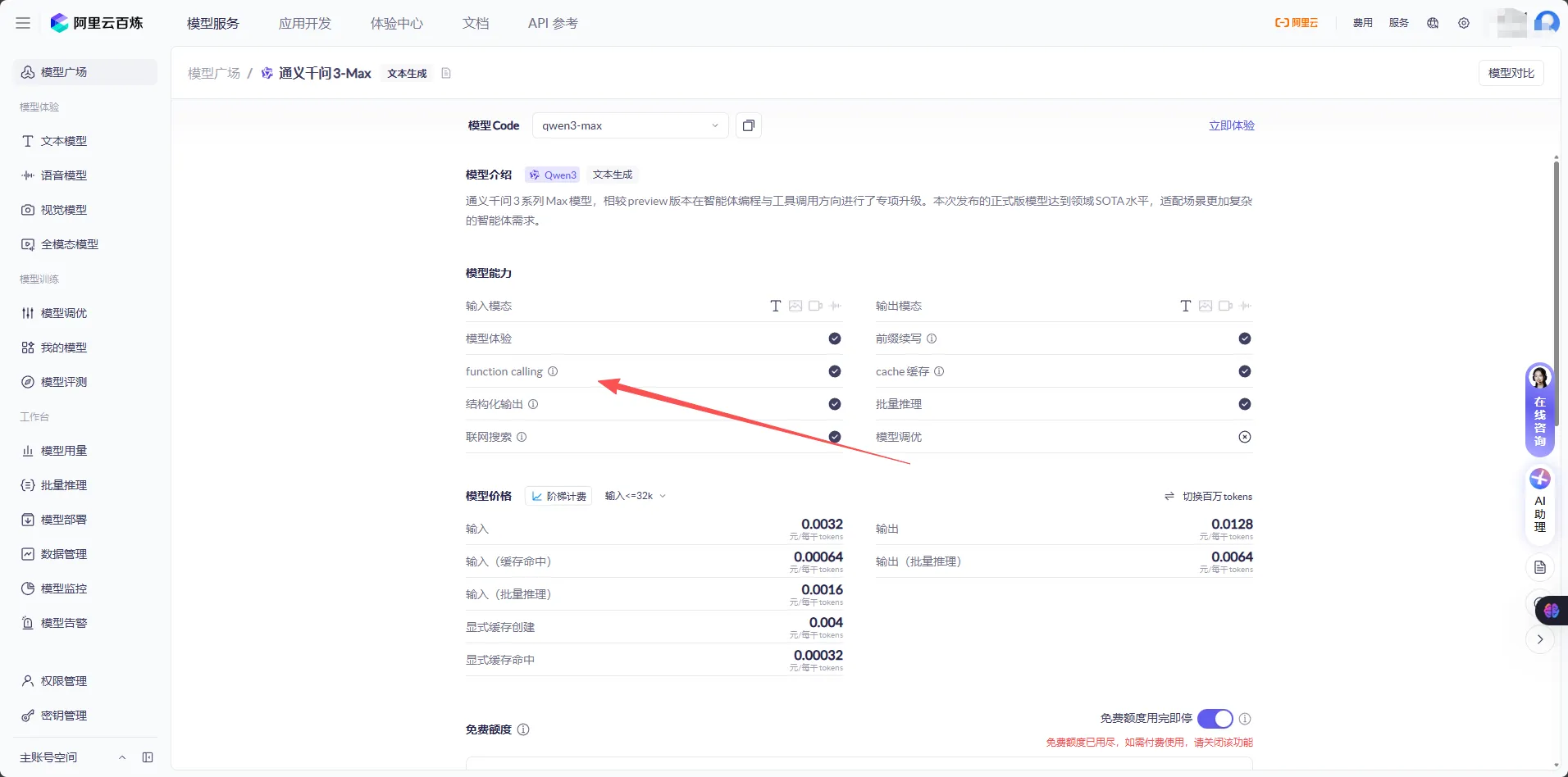Click the document icon beside 文本生成 tag
Screen dimensions: 1568x777
click(x=446, y=73)
